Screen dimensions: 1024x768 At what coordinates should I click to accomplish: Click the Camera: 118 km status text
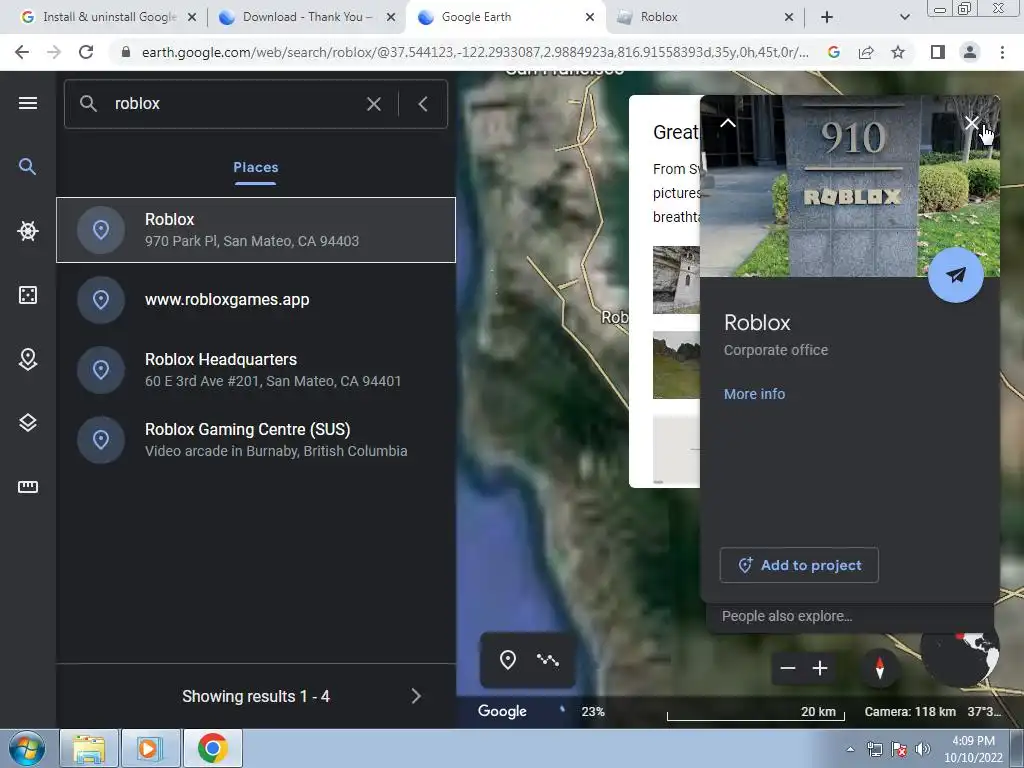(x=910, y=711)
